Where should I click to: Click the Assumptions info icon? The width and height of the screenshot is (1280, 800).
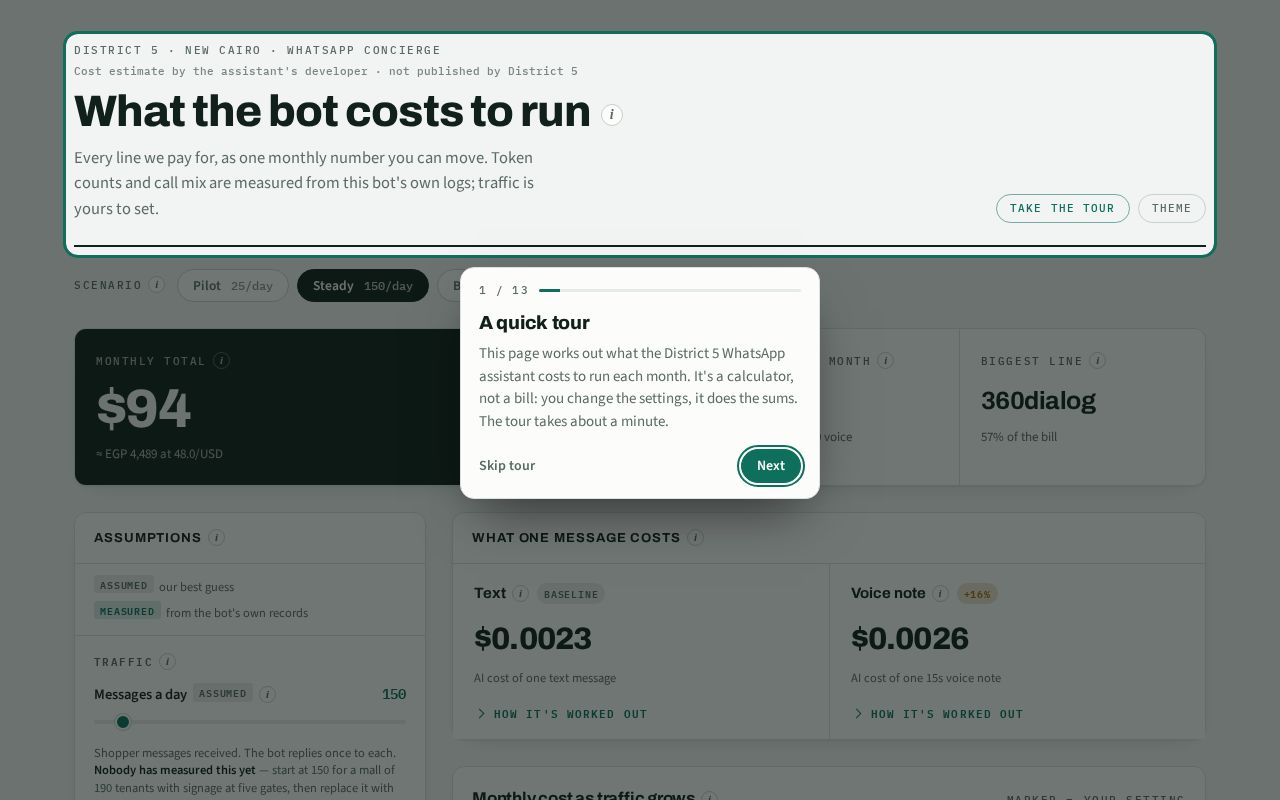pos(216,538)
